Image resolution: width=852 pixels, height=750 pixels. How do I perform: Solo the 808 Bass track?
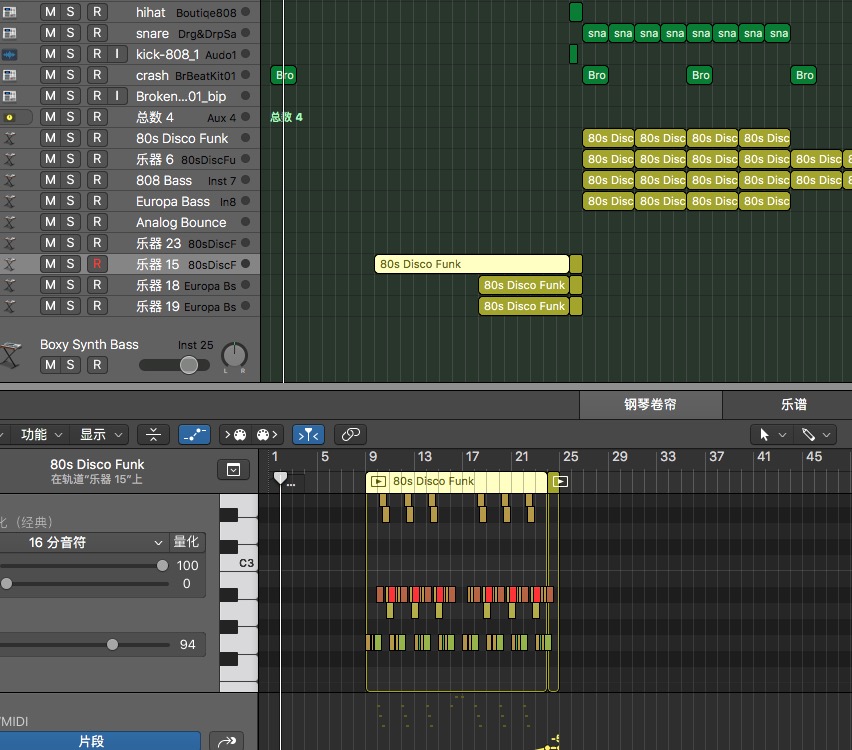click(x=70, y=180)
